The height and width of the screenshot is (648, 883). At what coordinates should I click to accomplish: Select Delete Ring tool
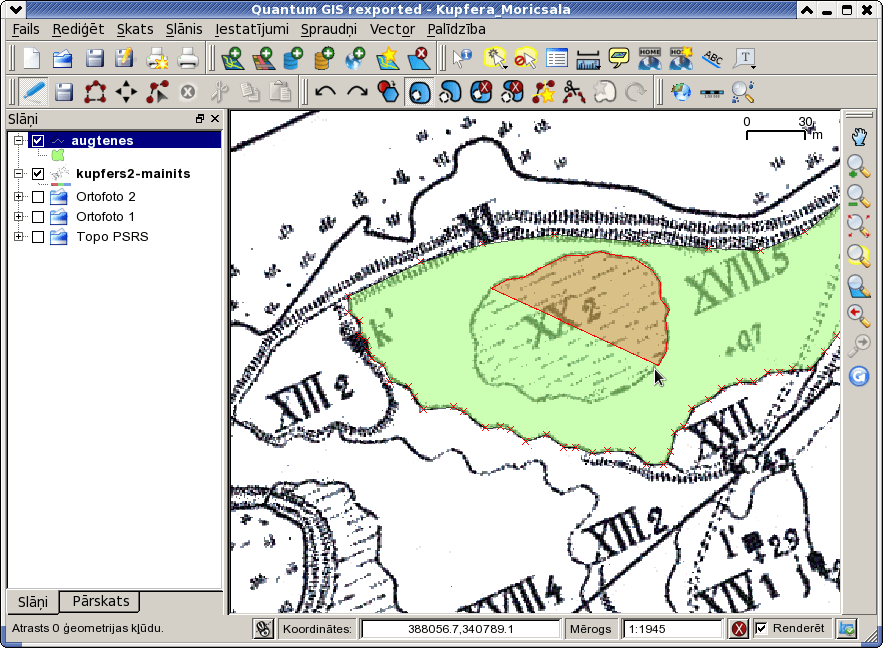pyautogui.click(x=481, y=92)
